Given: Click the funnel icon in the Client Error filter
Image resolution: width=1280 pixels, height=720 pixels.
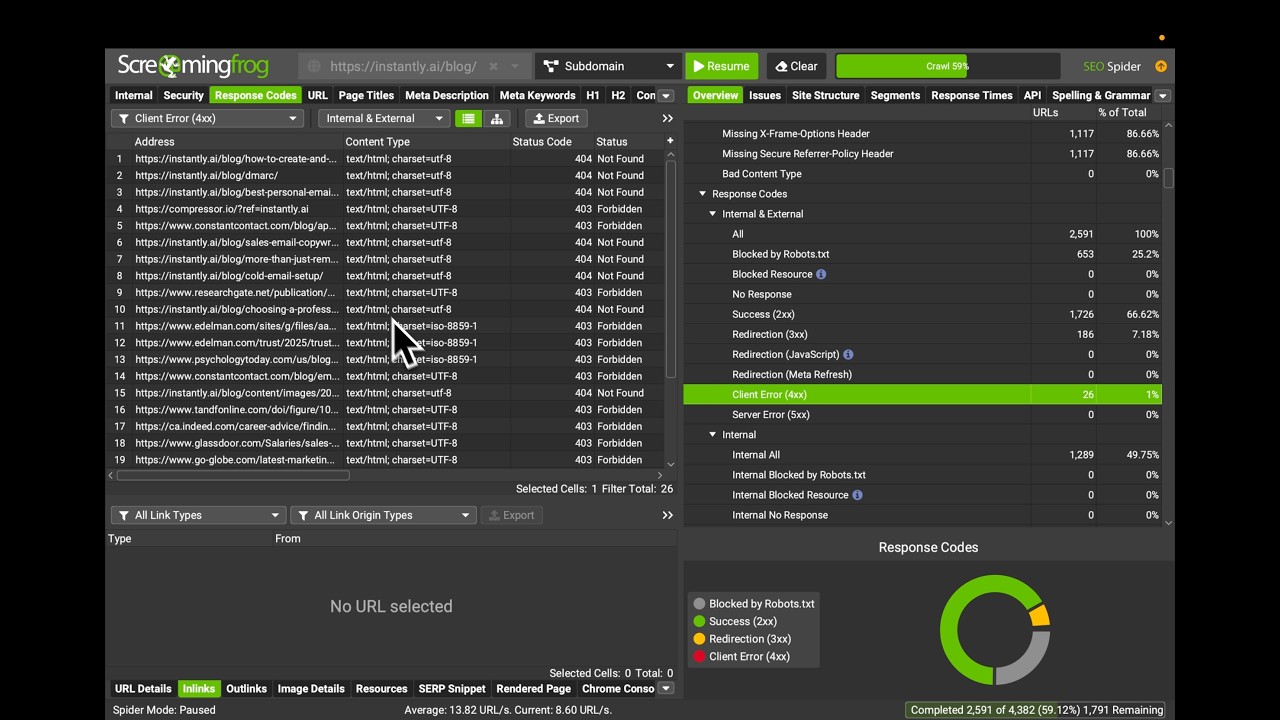Looking at the screenshot, I should pyautogui.click(x=124, y=118).
